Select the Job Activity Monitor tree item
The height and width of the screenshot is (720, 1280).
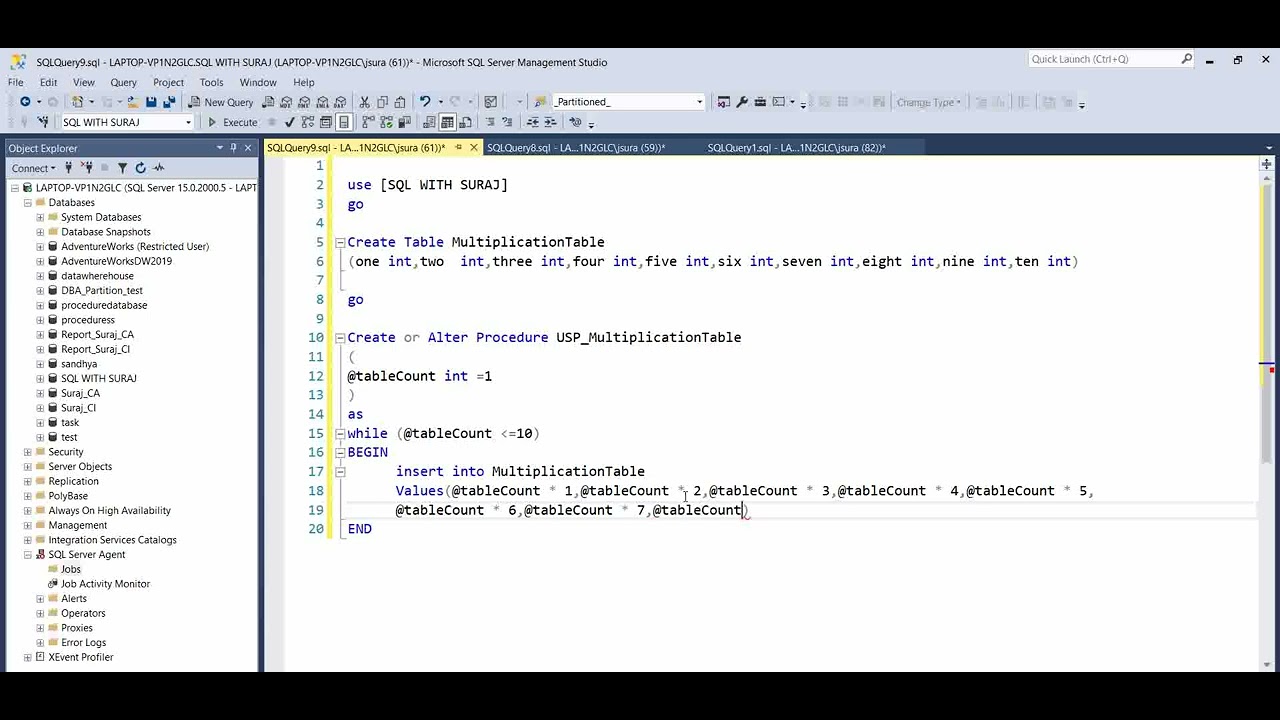(105, 584)
